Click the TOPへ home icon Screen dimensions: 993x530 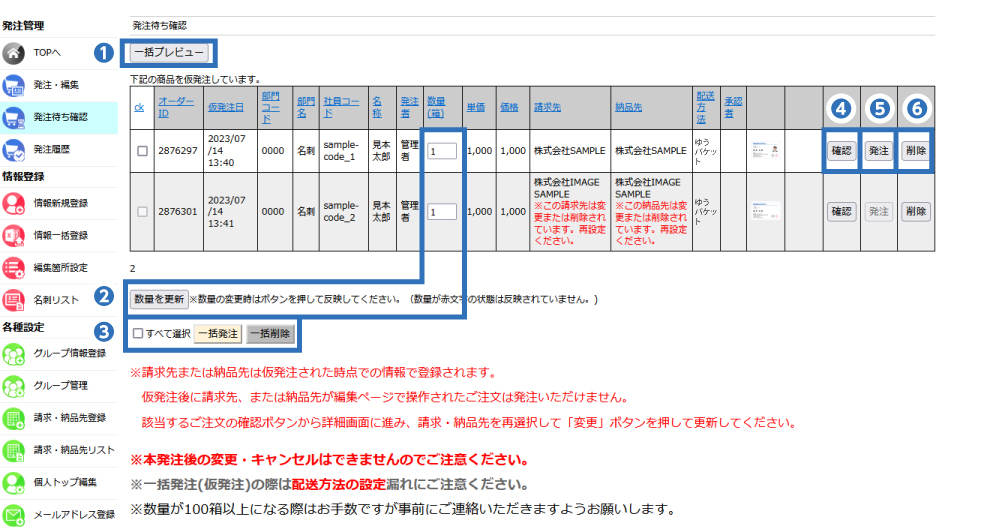click(x=14, y=52)
